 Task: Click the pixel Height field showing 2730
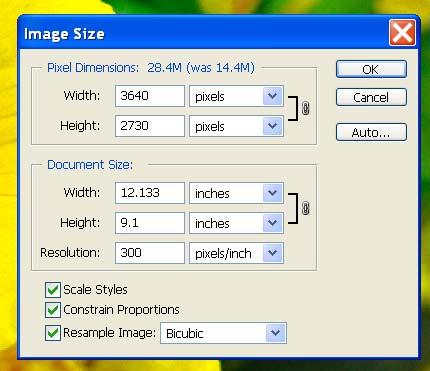click(150, 126)
